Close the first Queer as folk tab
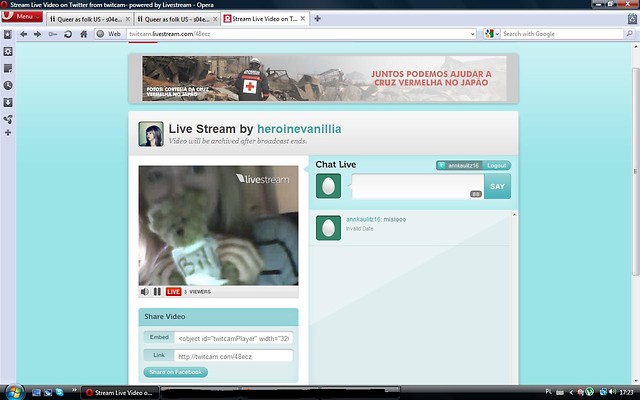The image size is (640, 400). pos(127,19)
